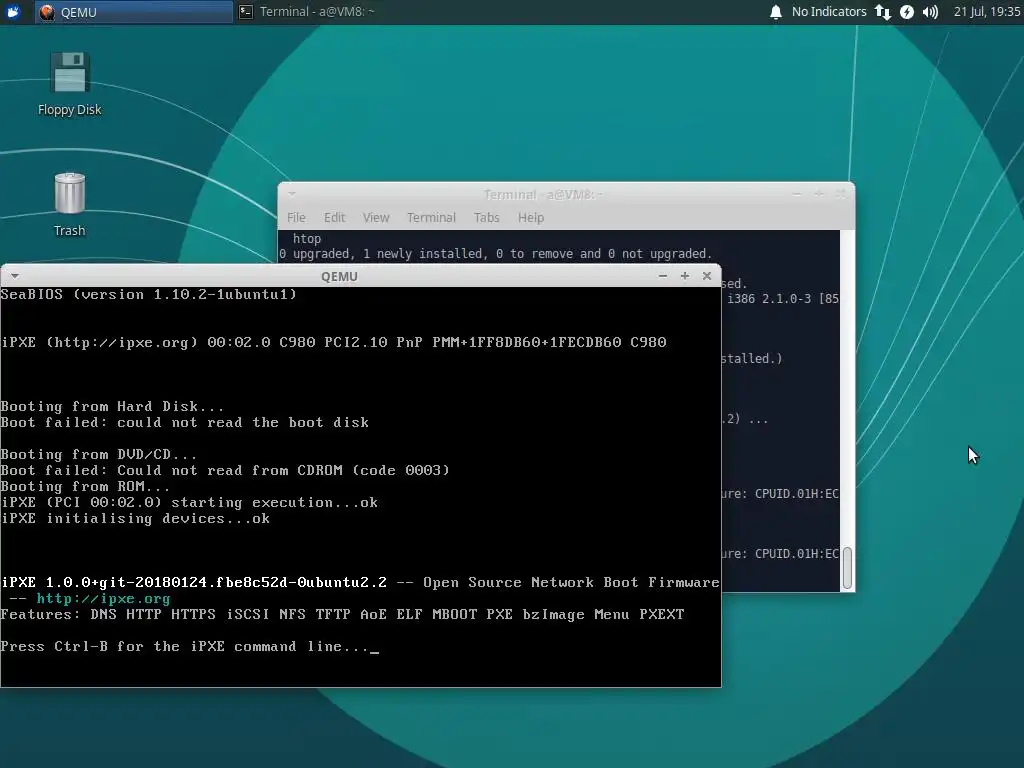Screen dimensions: 1024x768
Task: Click '0 upgraded, 1 newly installed' Terminal line
Action: coord(495,253)
